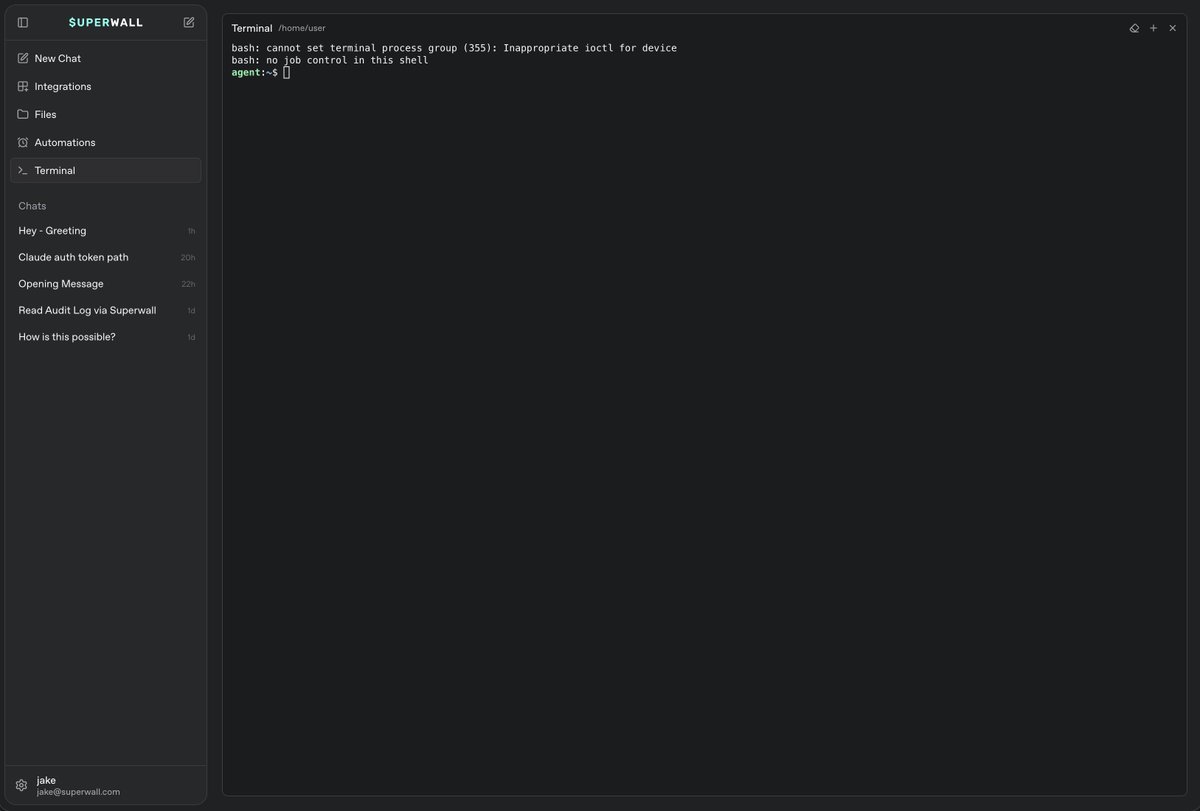This screenshot has height=811, width=1200.
Task: Close the terminal panel
Action: 1173,28
